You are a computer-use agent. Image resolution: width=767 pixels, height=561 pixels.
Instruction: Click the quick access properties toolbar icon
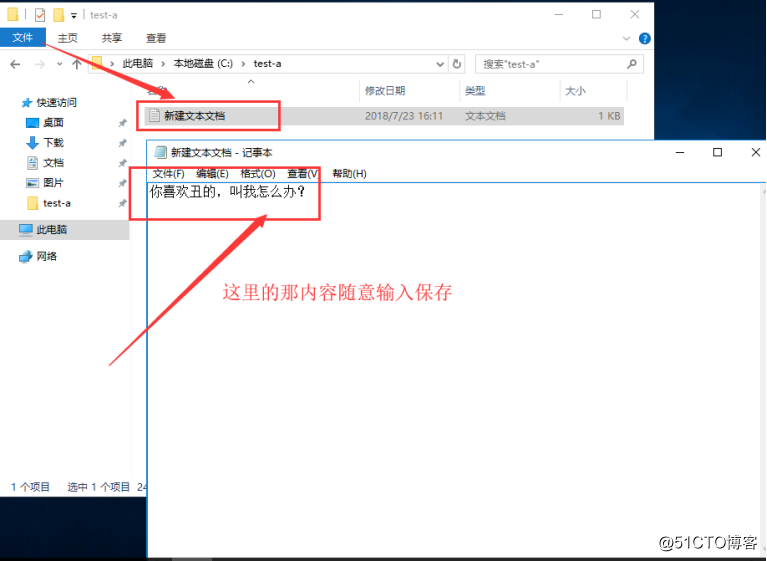(x=40, y=15)
